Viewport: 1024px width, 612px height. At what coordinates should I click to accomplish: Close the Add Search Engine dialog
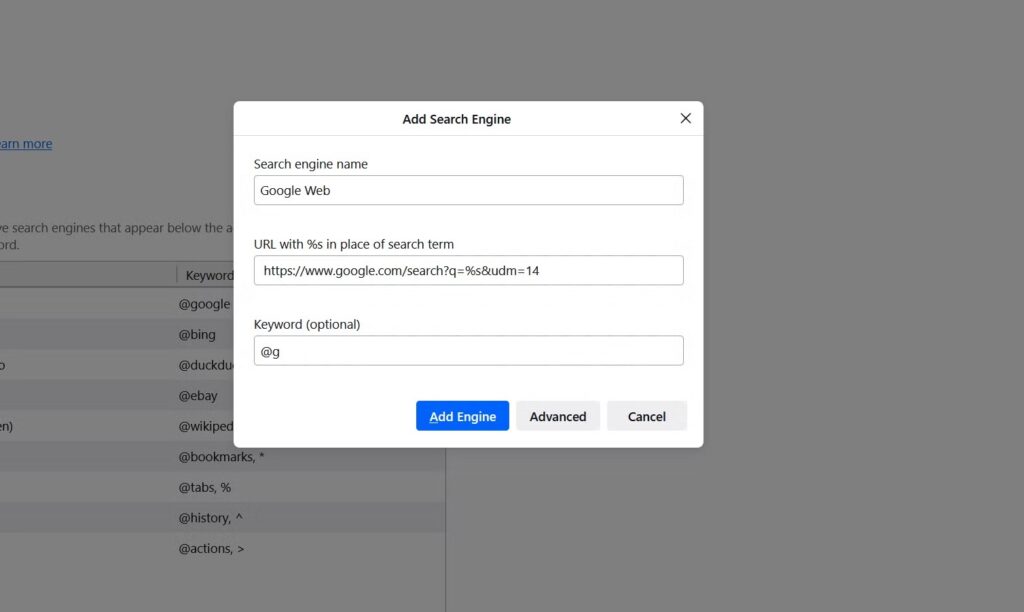685,118
